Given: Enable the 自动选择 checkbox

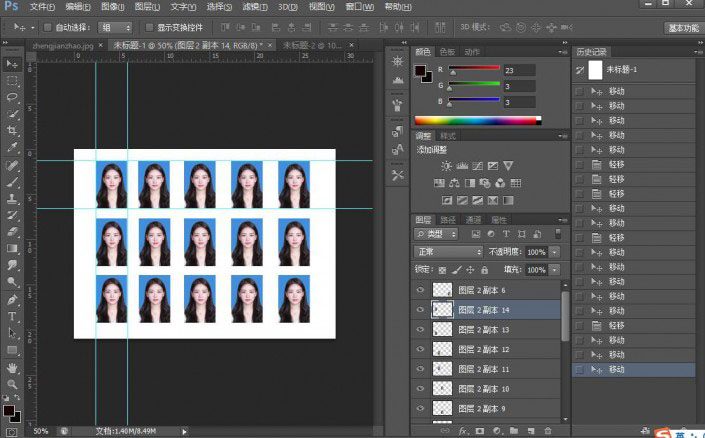Looking at the screenshot, I should tap(47, 27).
